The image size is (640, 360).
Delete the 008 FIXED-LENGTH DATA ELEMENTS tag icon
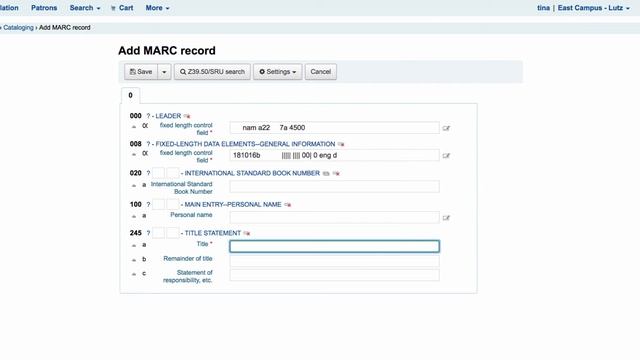341,144
